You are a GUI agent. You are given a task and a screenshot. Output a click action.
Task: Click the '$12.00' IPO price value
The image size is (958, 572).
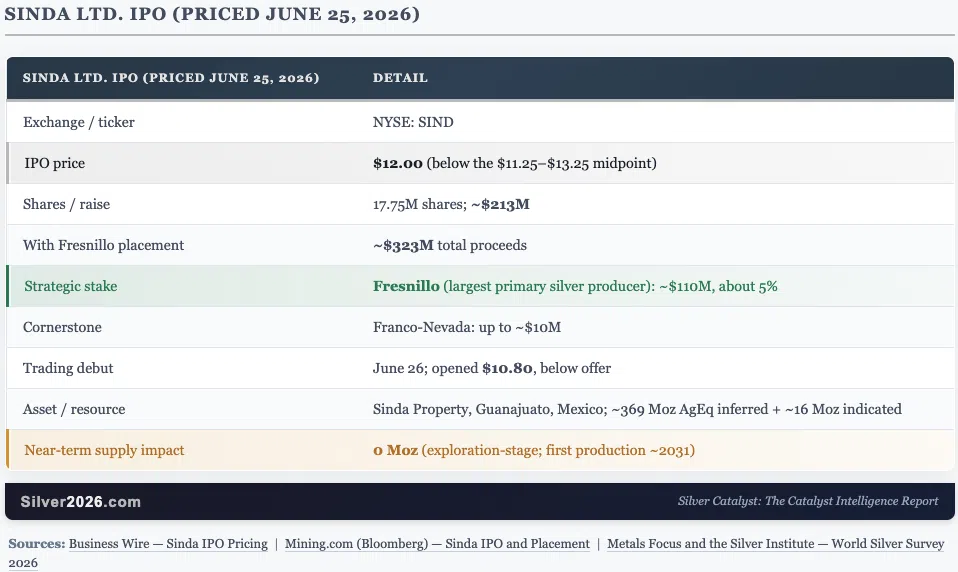pyautogui.click(x=398, y=163)
